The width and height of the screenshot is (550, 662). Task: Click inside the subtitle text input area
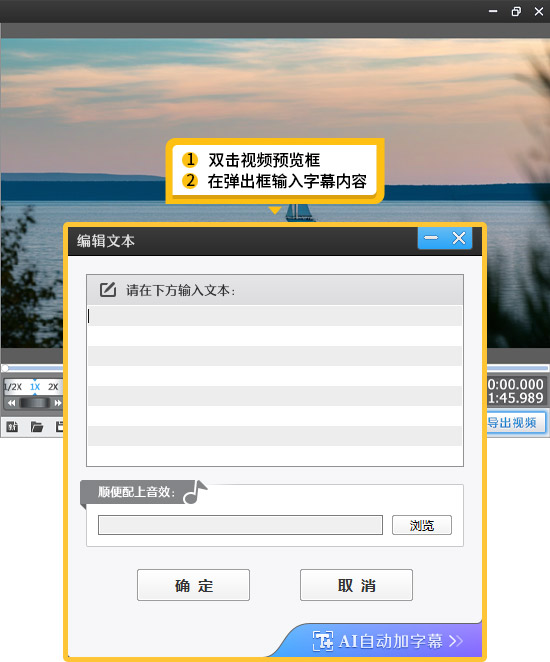(275, 385)
